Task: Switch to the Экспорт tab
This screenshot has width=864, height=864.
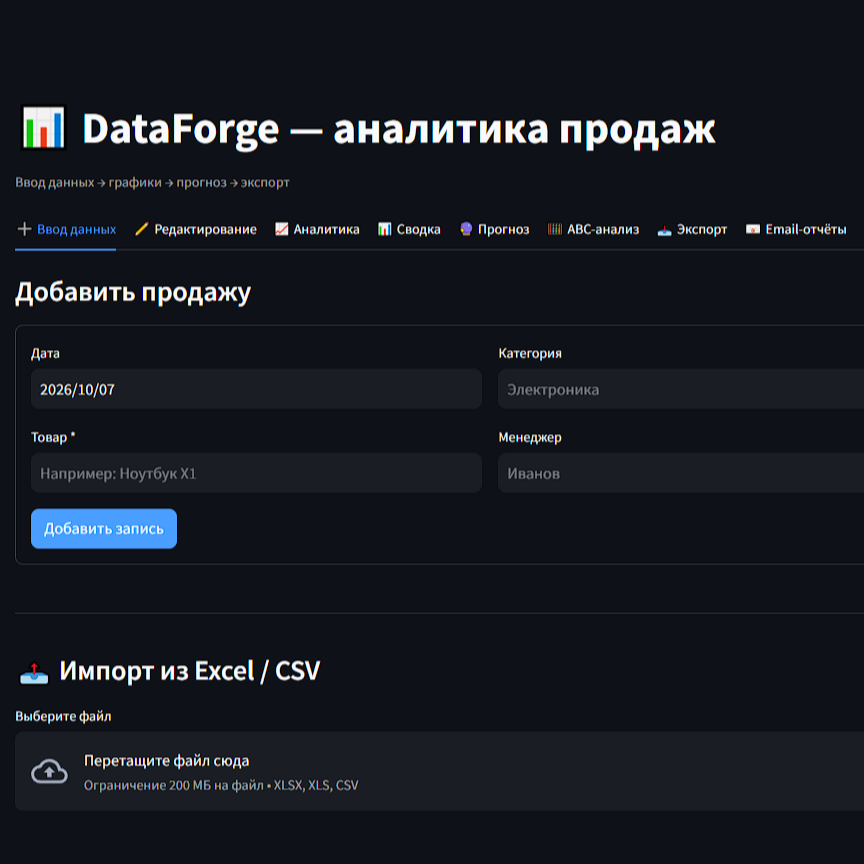Action: coord(692,229)
